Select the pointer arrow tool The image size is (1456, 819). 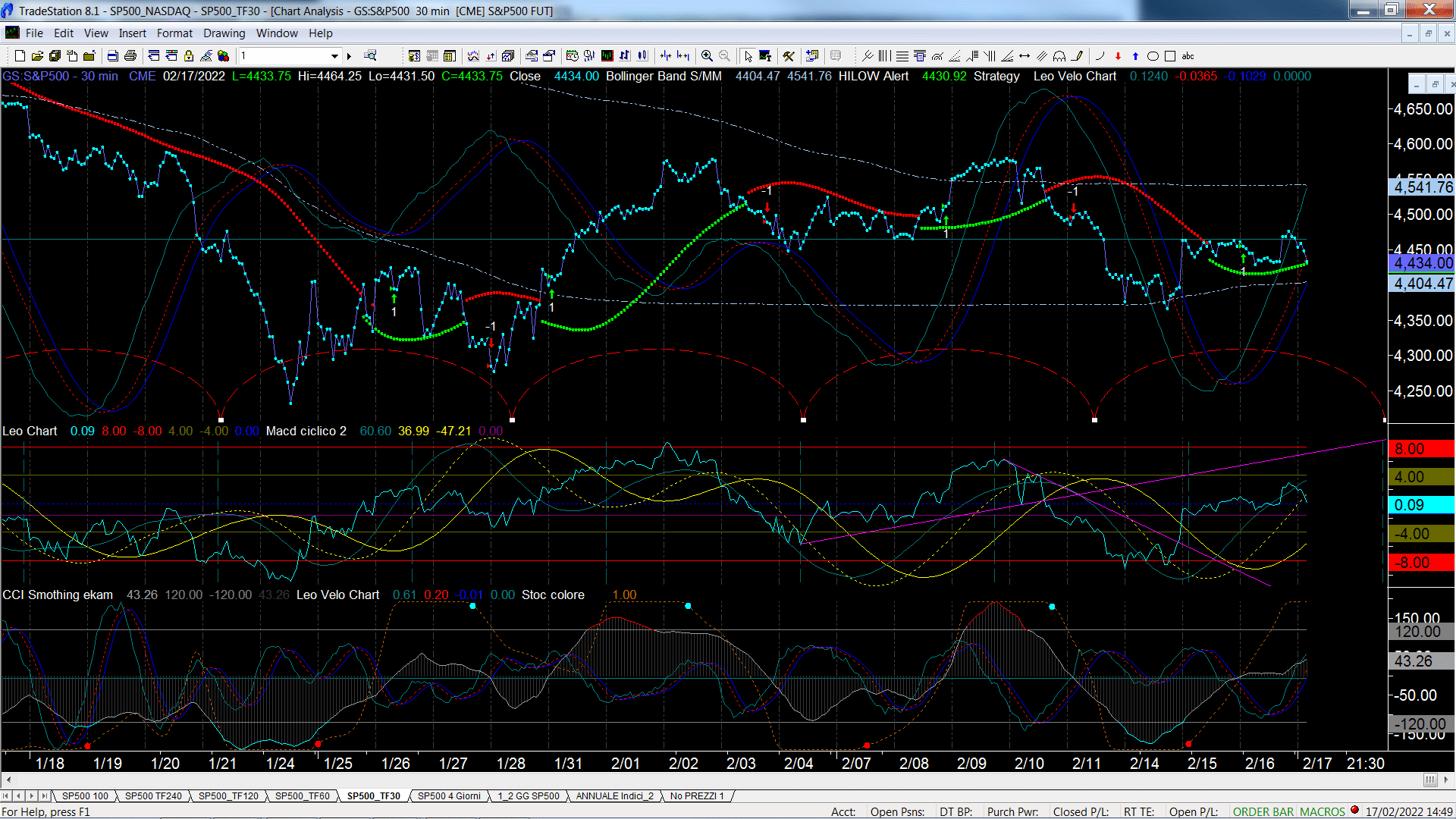point(748,55)
